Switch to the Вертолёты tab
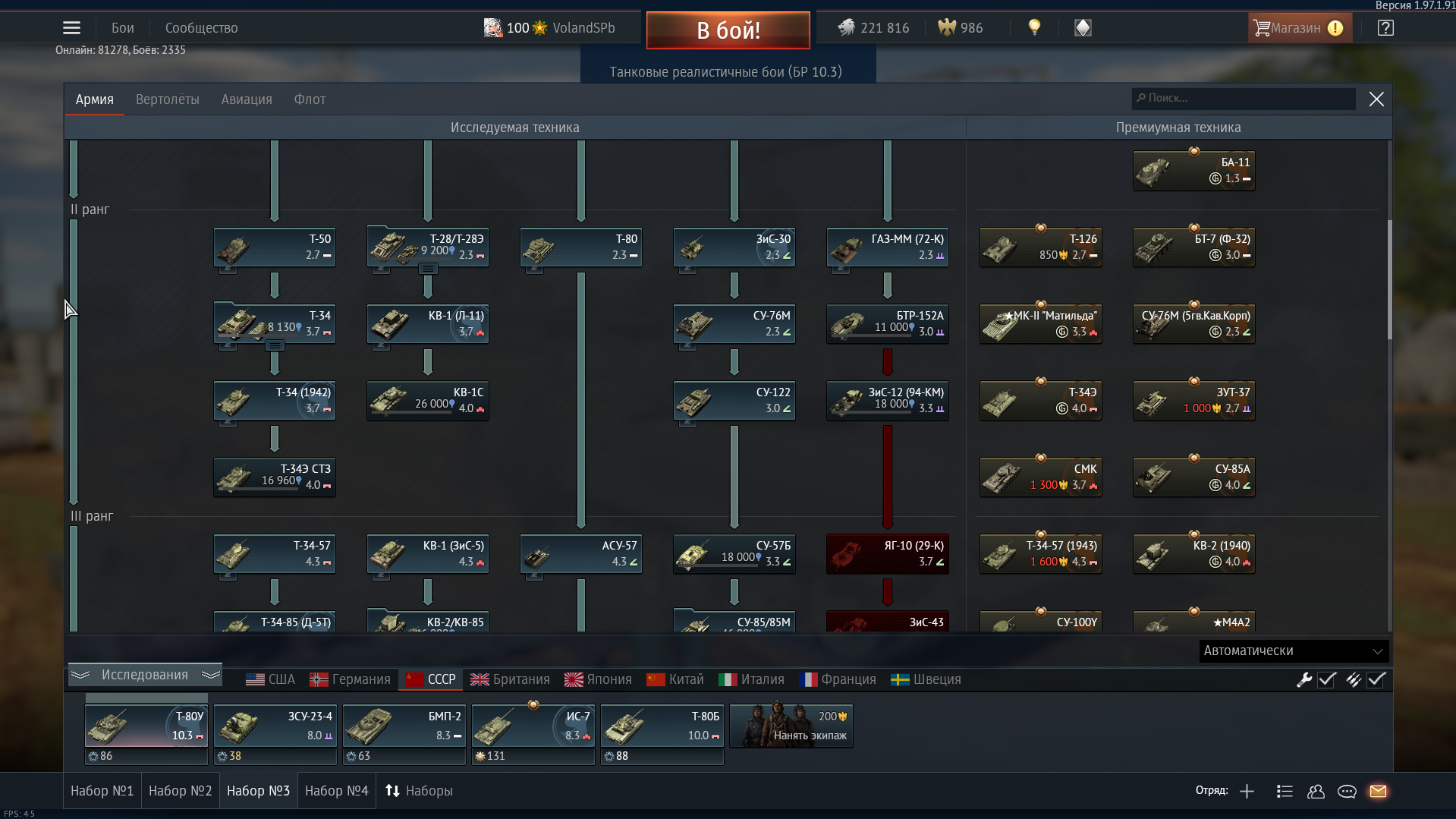The width and height of the screenshot is (1456, 819). [x=168, y=99]
